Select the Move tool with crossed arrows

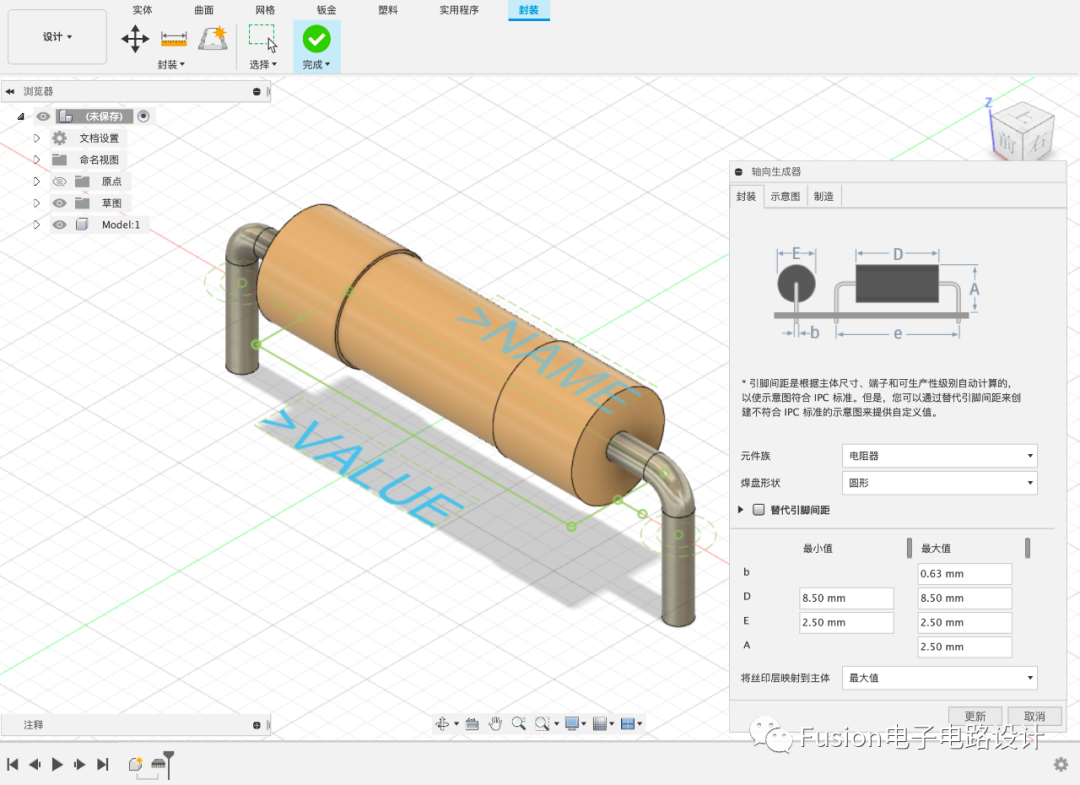(135, 39)
